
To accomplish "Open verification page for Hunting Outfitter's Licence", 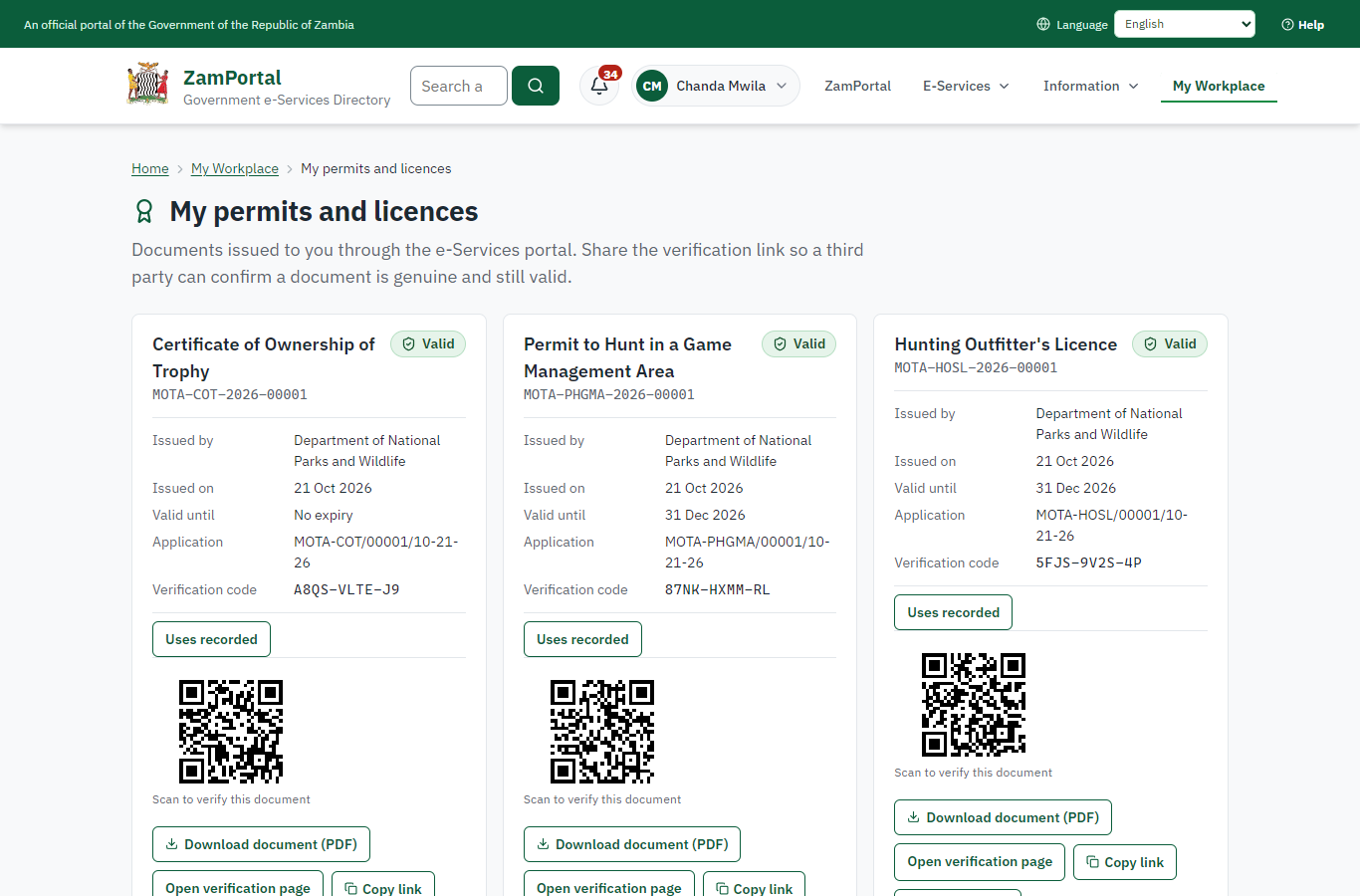I will [980, 862].
